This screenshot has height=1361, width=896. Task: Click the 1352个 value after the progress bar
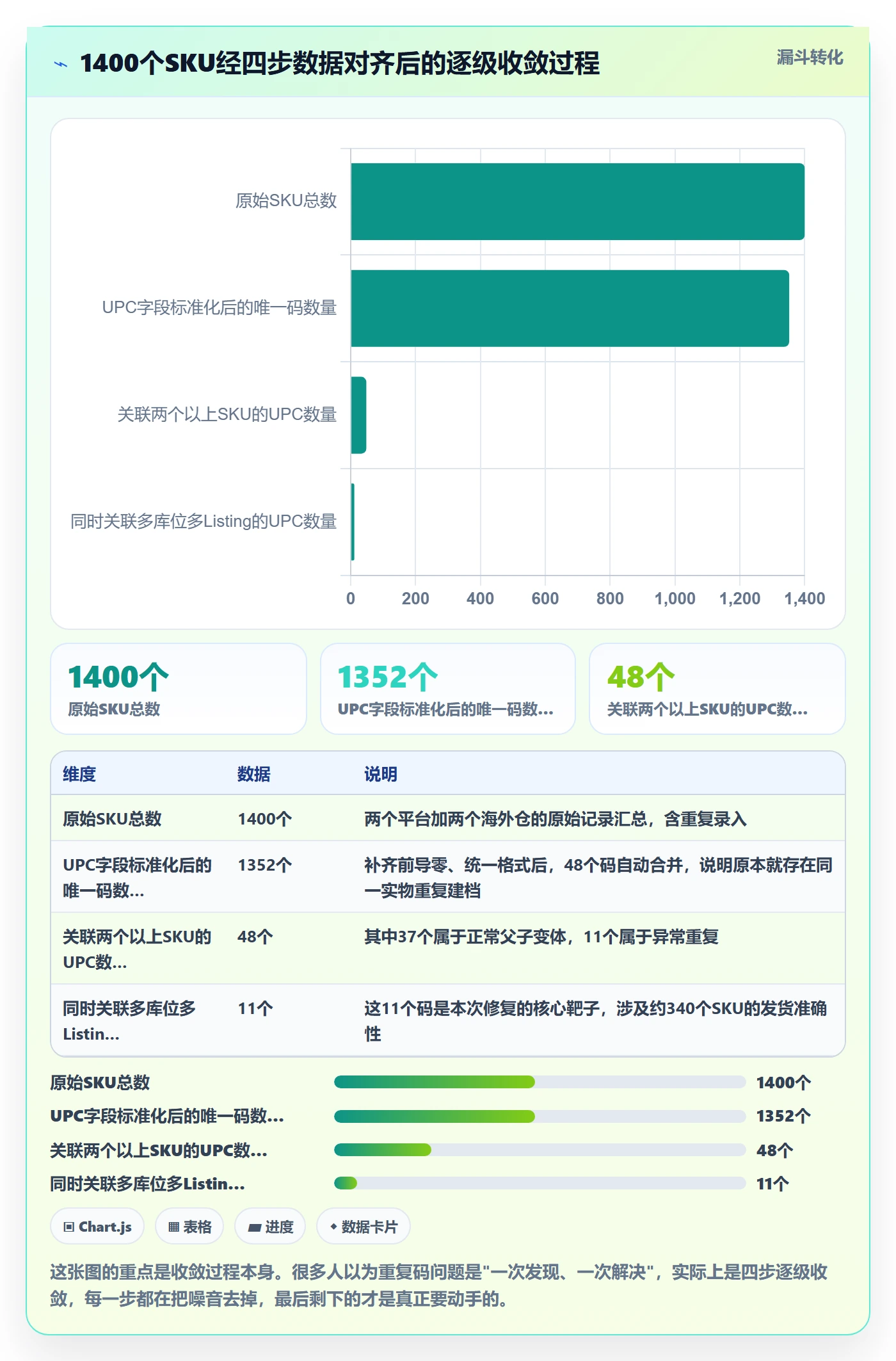pyautogui.click(x=783, y=1116)
